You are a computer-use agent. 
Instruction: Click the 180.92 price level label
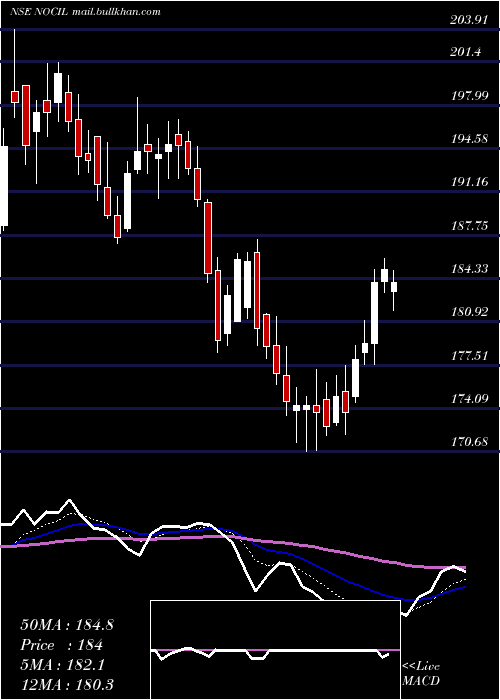[x=469, y=312]
